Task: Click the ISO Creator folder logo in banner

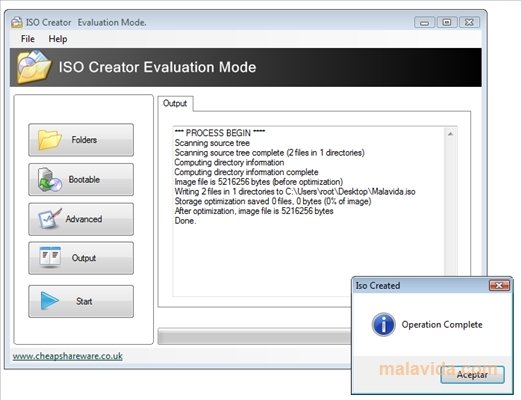Action: [x=34, y=67]
